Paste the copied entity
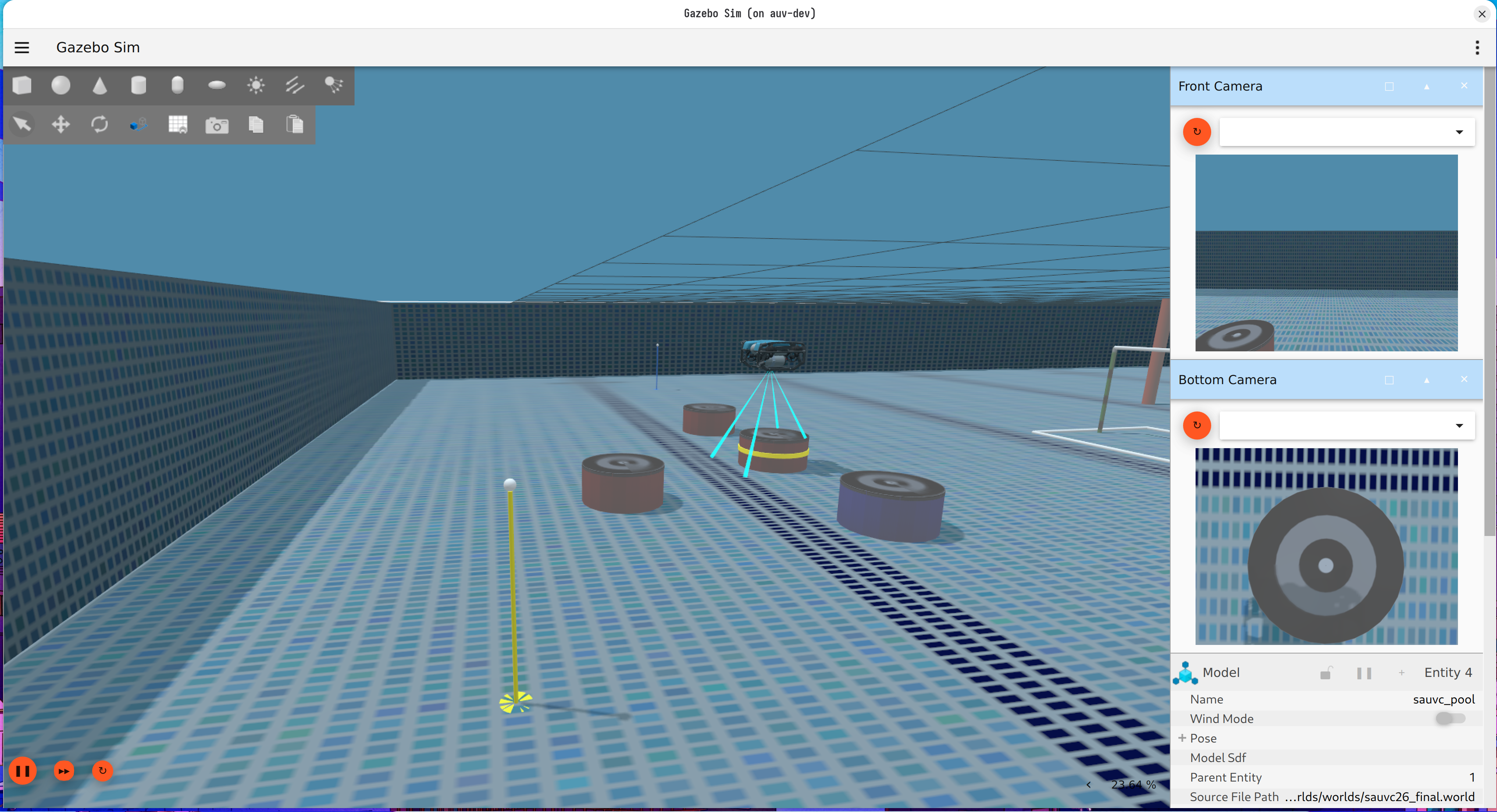Image resolution: width=1497 pixels, height=812 pixels. click(295, 124)
